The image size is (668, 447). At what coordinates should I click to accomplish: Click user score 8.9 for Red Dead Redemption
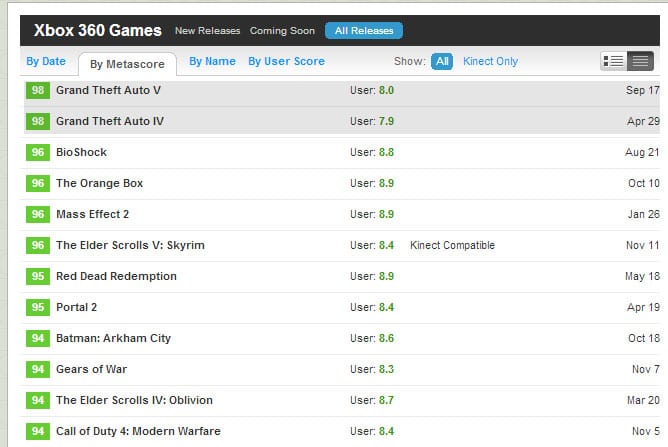click(386, 276)
